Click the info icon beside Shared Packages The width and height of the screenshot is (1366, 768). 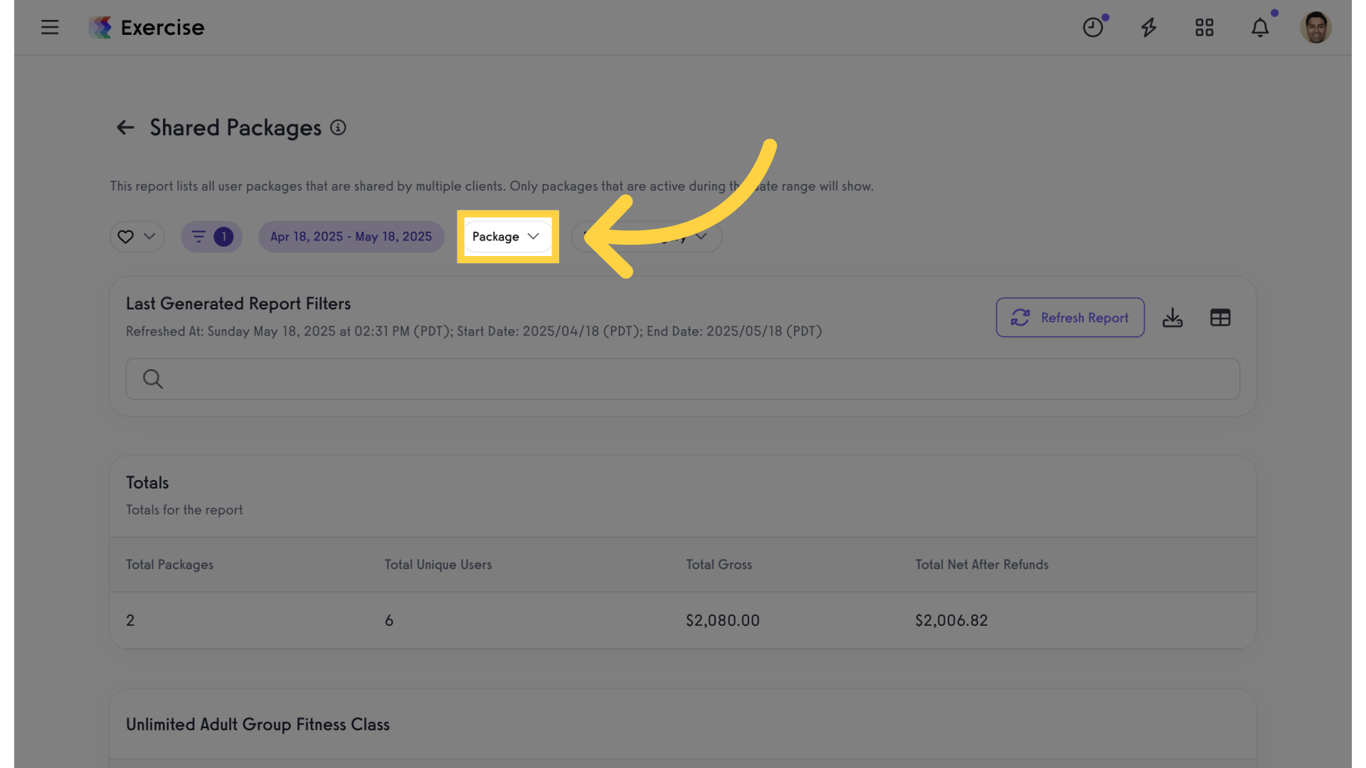[x=338, y=127]
